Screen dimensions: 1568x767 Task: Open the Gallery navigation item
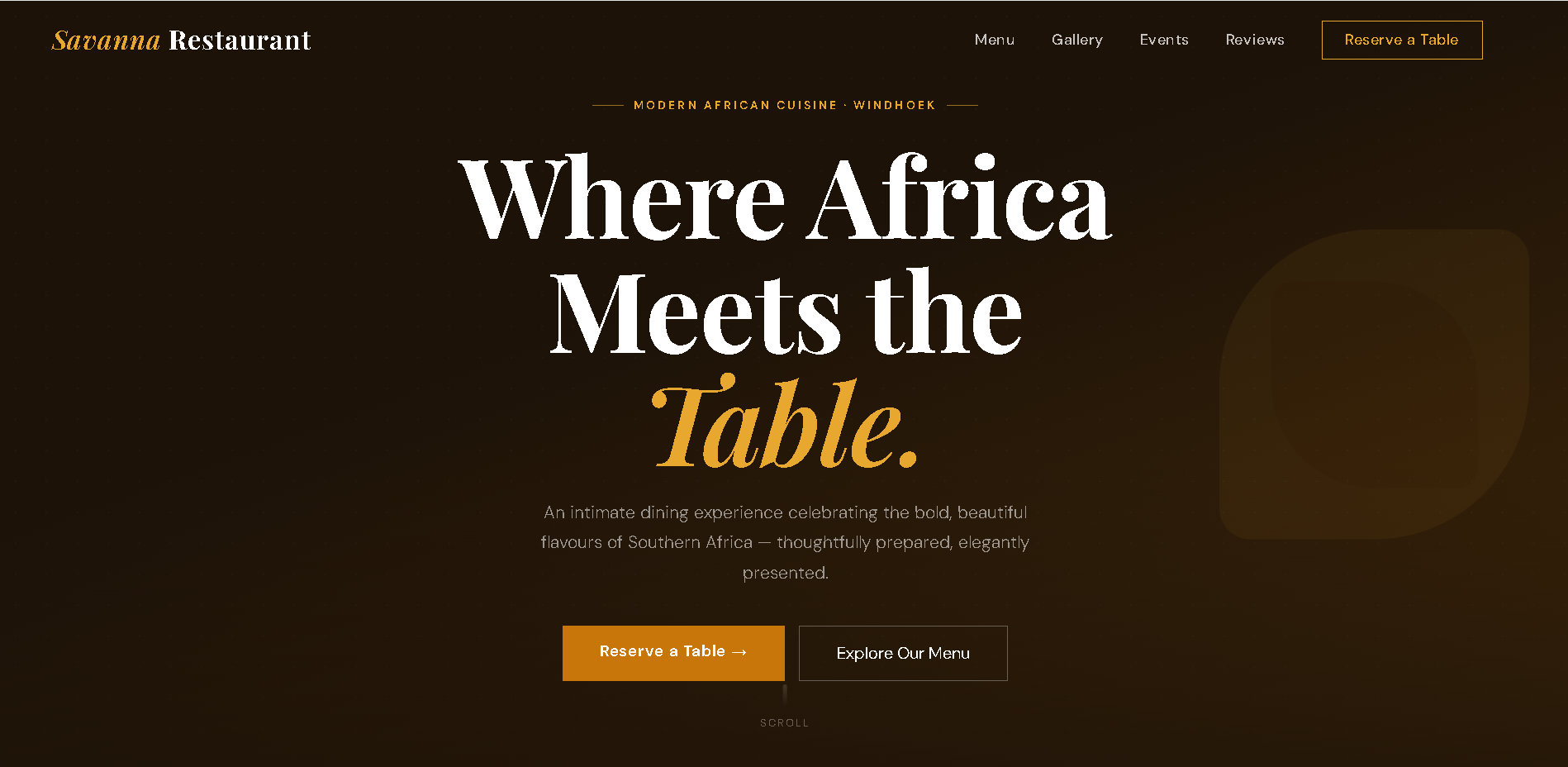coord(1077,40)
